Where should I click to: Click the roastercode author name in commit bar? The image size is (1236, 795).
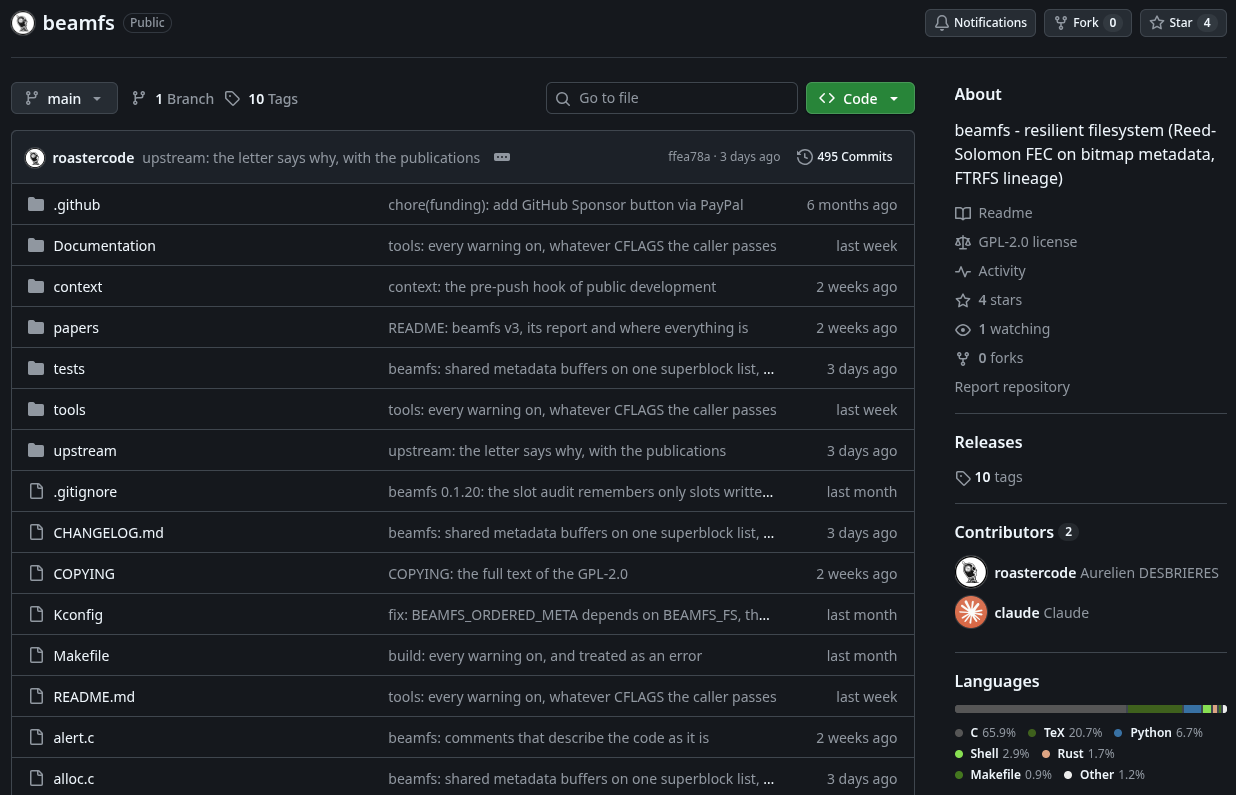coord(93,158)
